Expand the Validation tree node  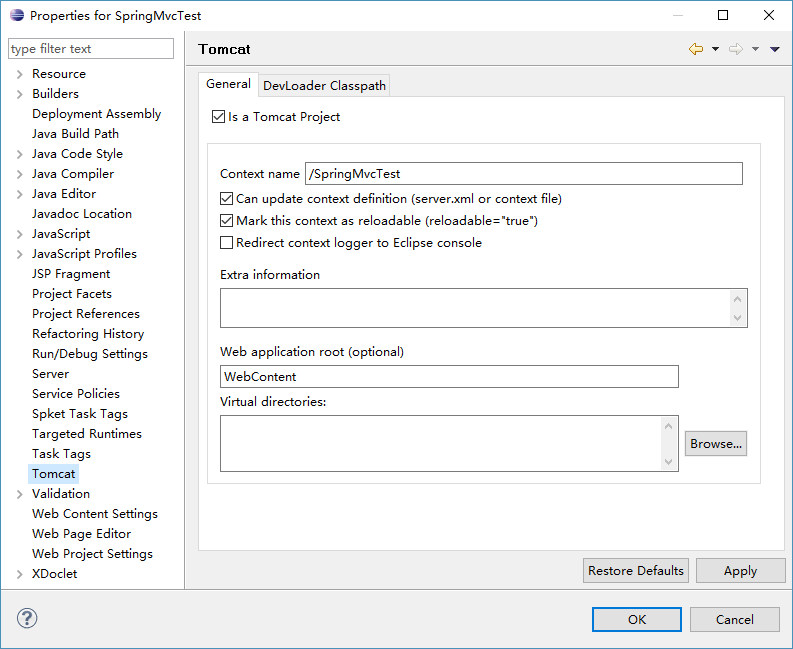[x=19, y=494]
